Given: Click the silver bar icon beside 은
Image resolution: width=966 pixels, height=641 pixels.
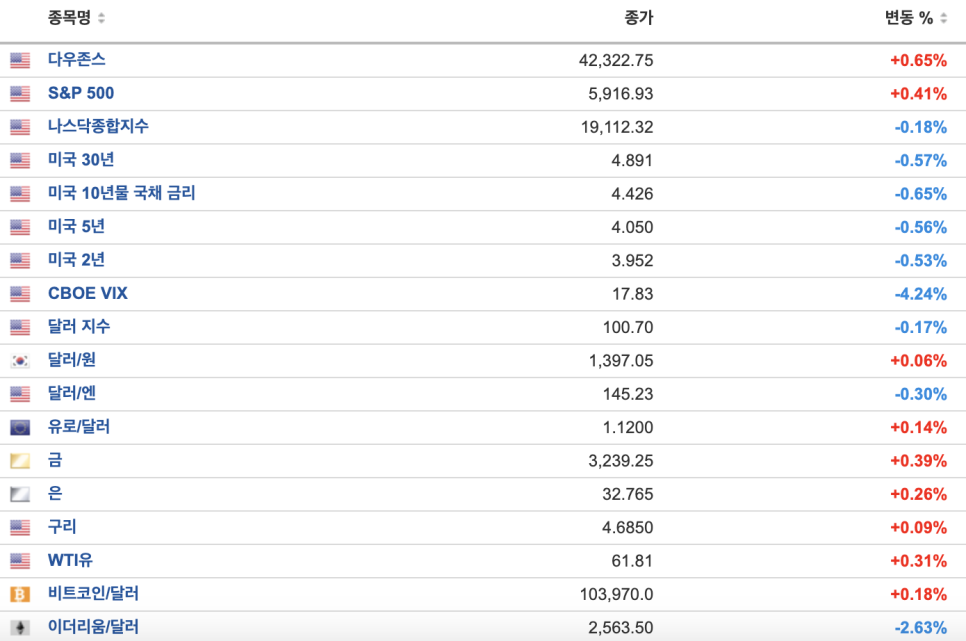Looking at the screenshot, I should (20, 494).
